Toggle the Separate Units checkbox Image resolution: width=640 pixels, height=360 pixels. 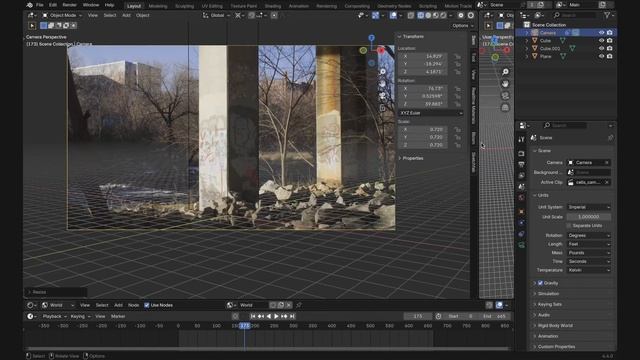569,225
